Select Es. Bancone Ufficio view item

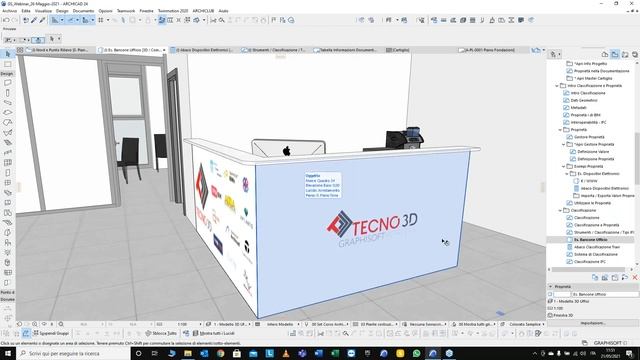591,240
